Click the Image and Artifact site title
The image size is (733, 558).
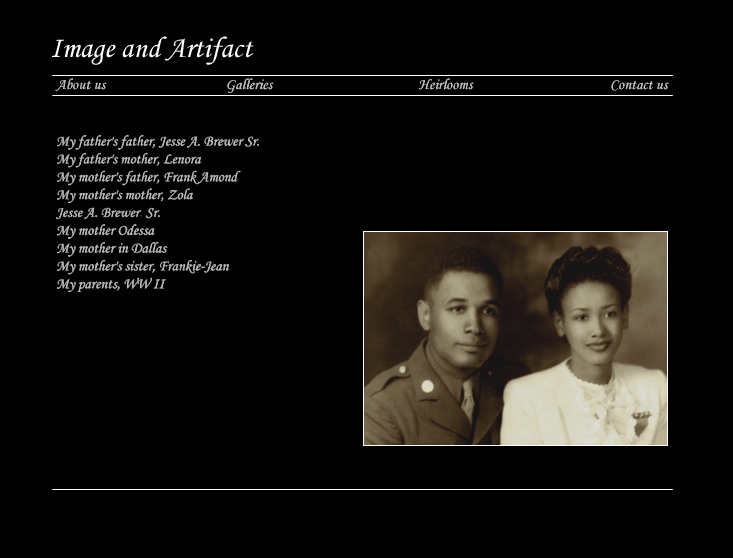(x=153, y=49)
